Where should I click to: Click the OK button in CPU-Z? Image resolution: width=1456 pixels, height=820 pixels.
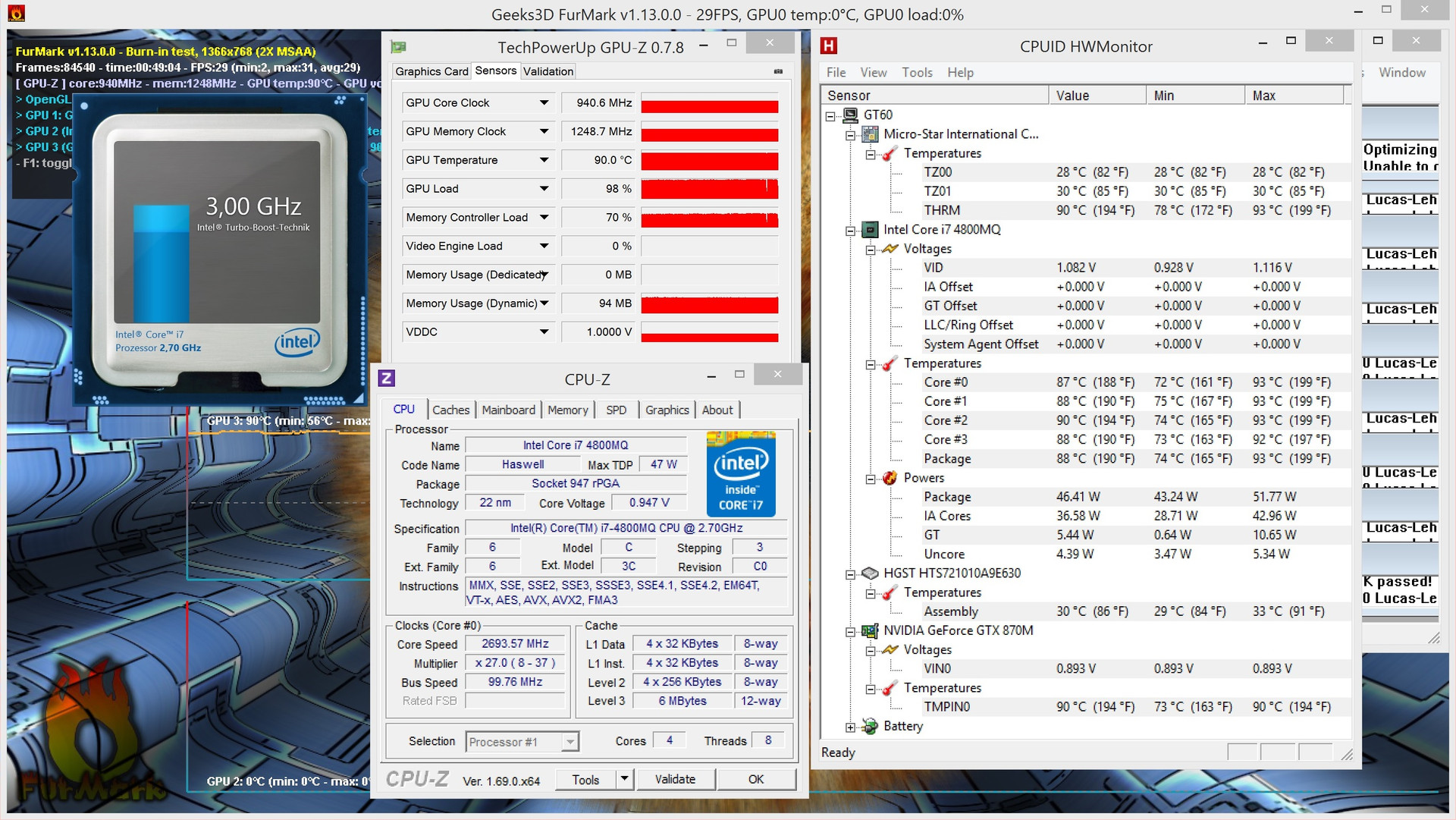755,779
